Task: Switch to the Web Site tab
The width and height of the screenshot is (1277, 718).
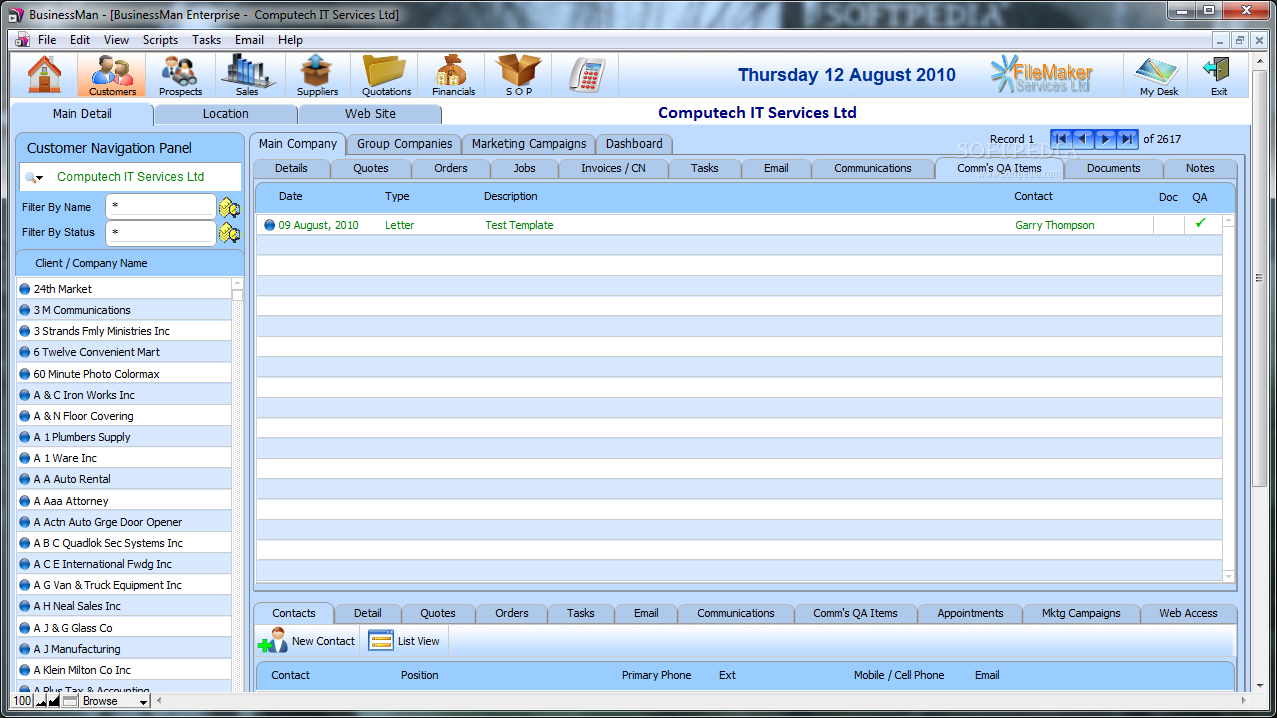Action: point(370,114)
